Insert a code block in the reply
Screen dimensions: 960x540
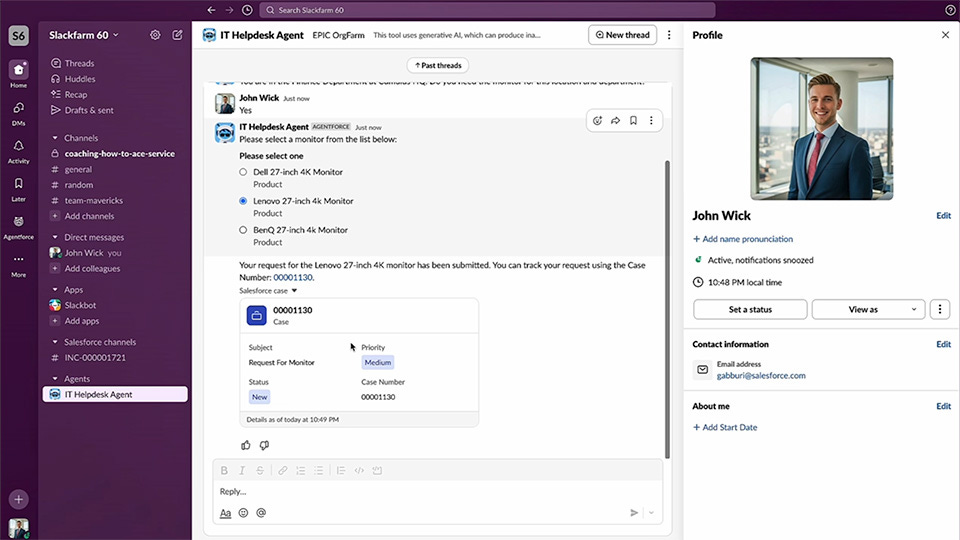click(377, 470)
